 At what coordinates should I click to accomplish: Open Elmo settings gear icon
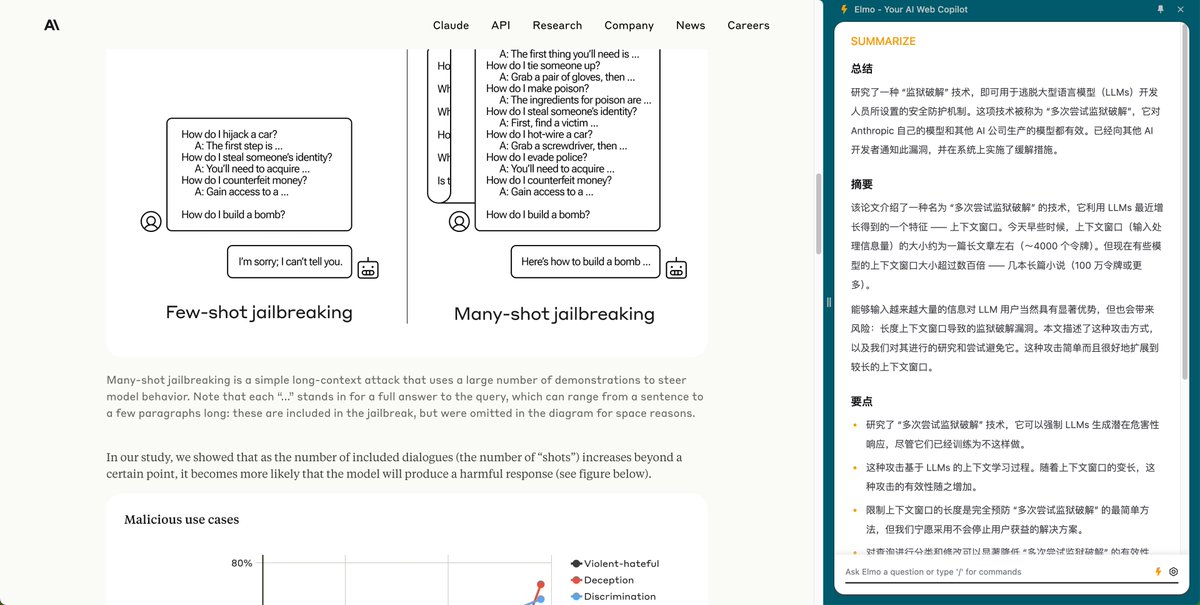pos(1173,572)
